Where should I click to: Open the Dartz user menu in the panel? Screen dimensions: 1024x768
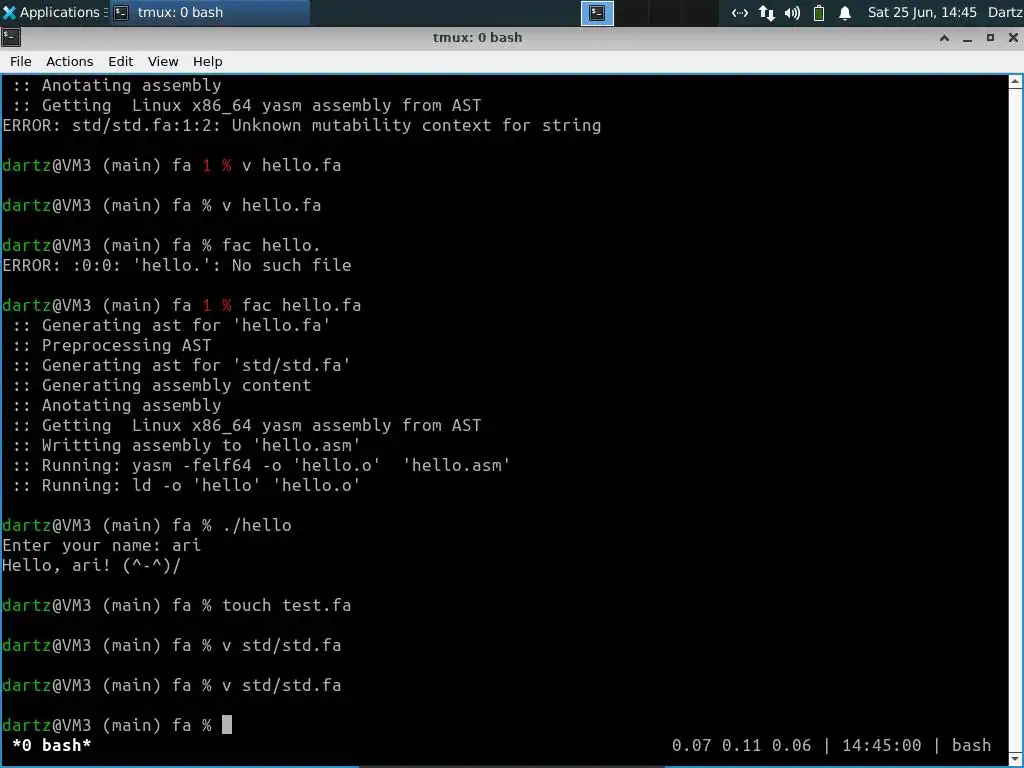(x=1005, y=12)
